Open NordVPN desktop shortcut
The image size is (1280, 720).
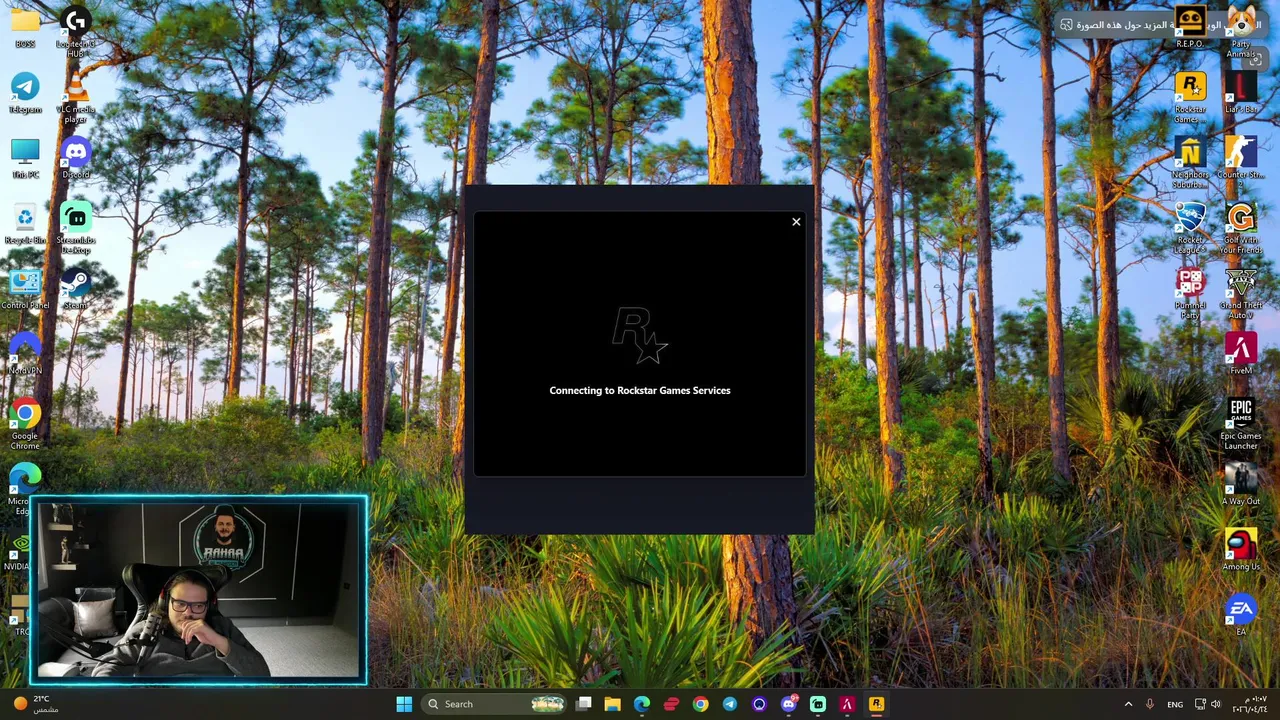point(25,355)
